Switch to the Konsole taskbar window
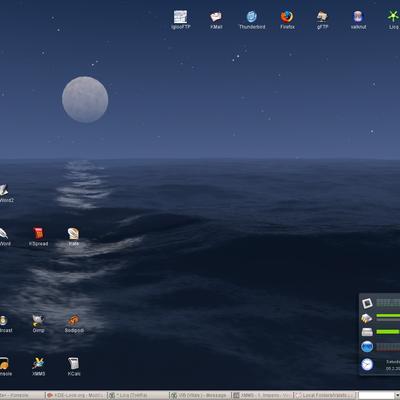This screenshot has height=400, width=400. click(x=21, y=395)
